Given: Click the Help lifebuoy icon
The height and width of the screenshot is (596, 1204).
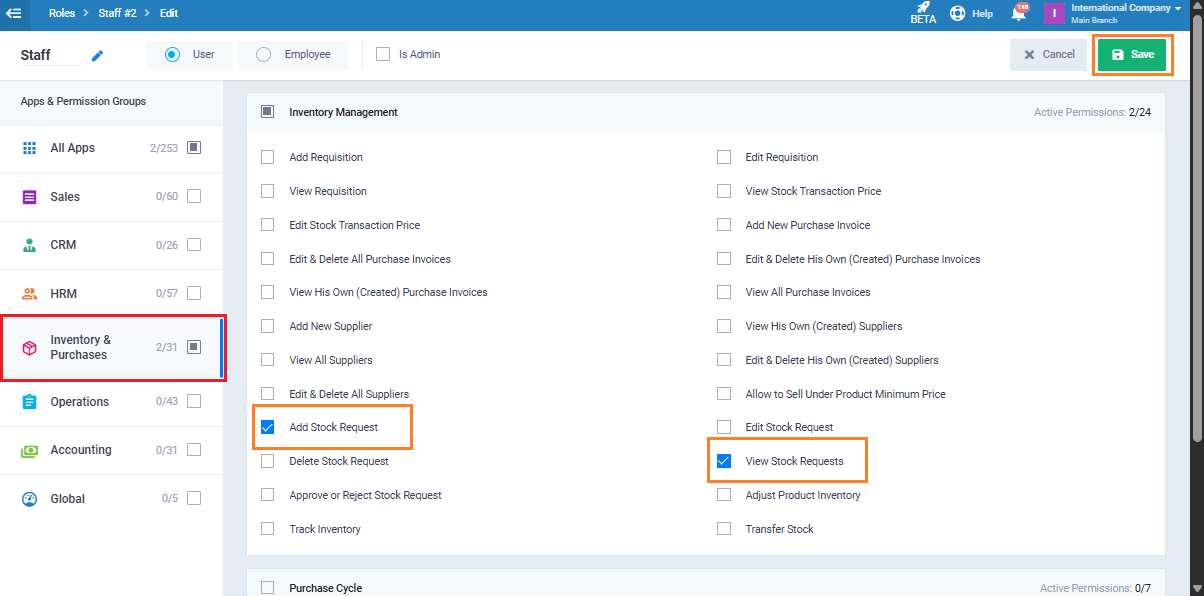Looking at the screenshot, I should point(958,14).
